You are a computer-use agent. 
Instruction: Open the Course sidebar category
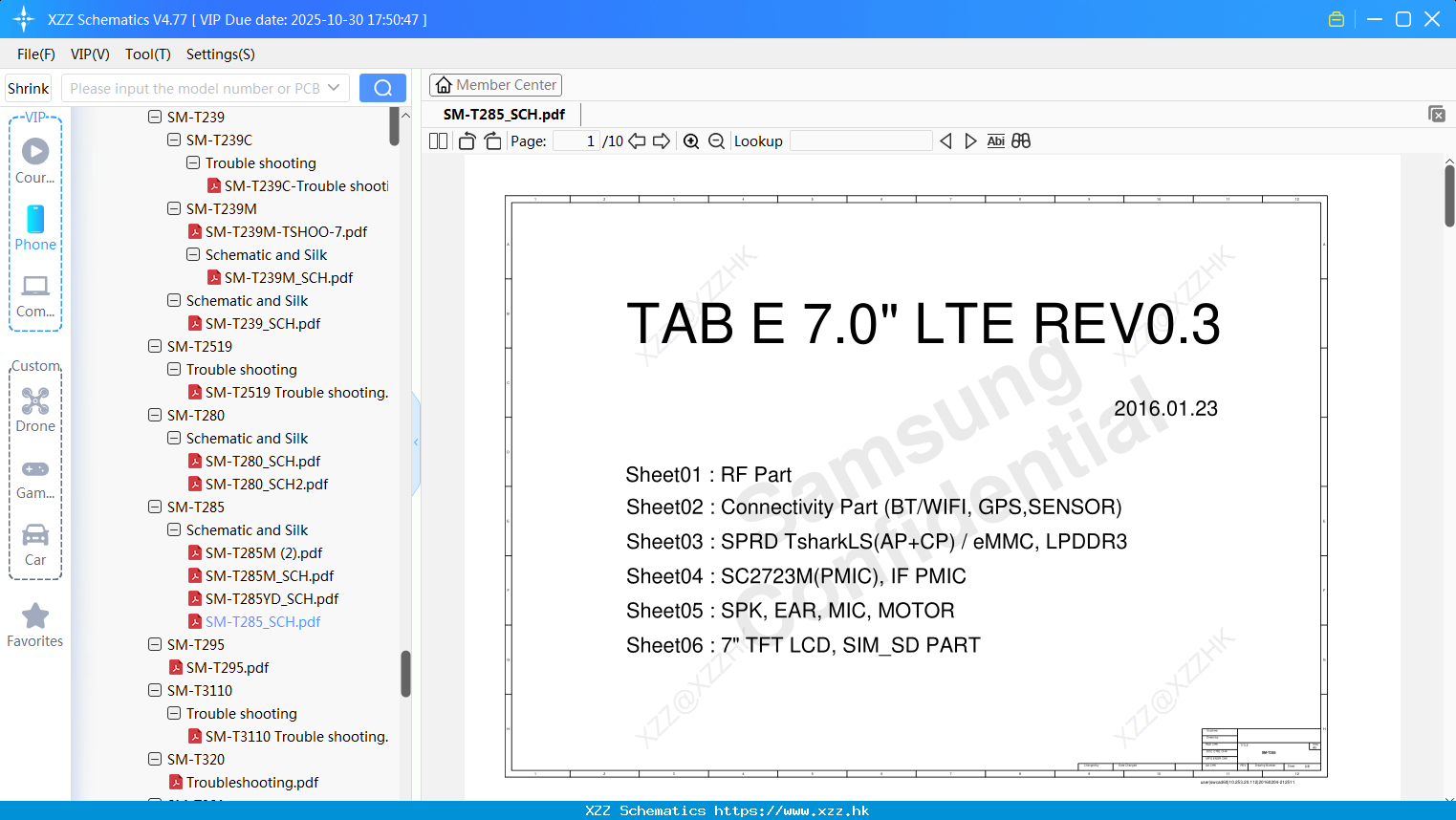coord(35,161)
